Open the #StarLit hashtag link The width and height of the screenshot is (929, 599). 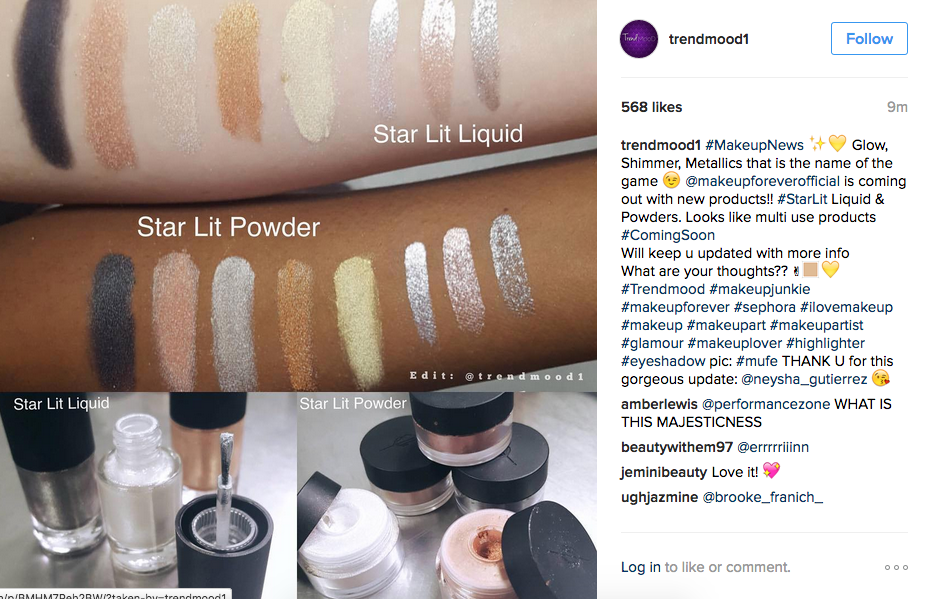[x=802, y=199]
